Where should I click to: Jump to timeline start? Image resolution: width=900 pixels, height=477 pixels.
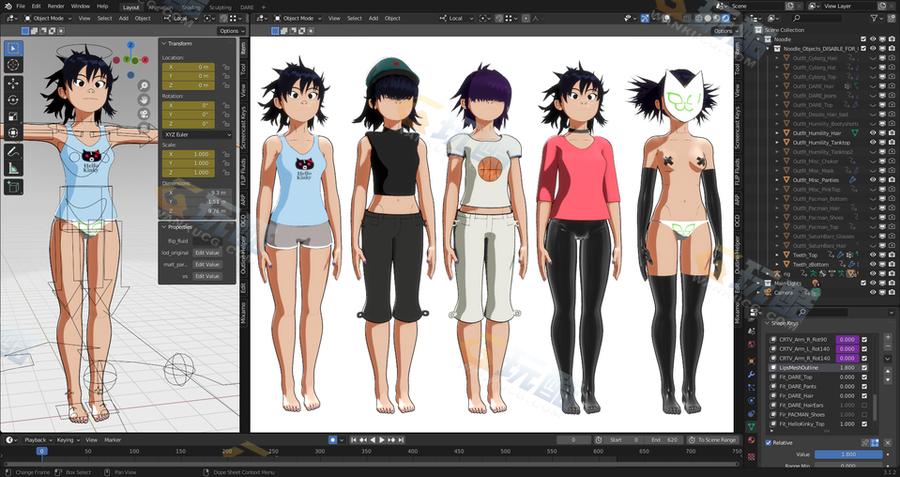tap(354, 440)
